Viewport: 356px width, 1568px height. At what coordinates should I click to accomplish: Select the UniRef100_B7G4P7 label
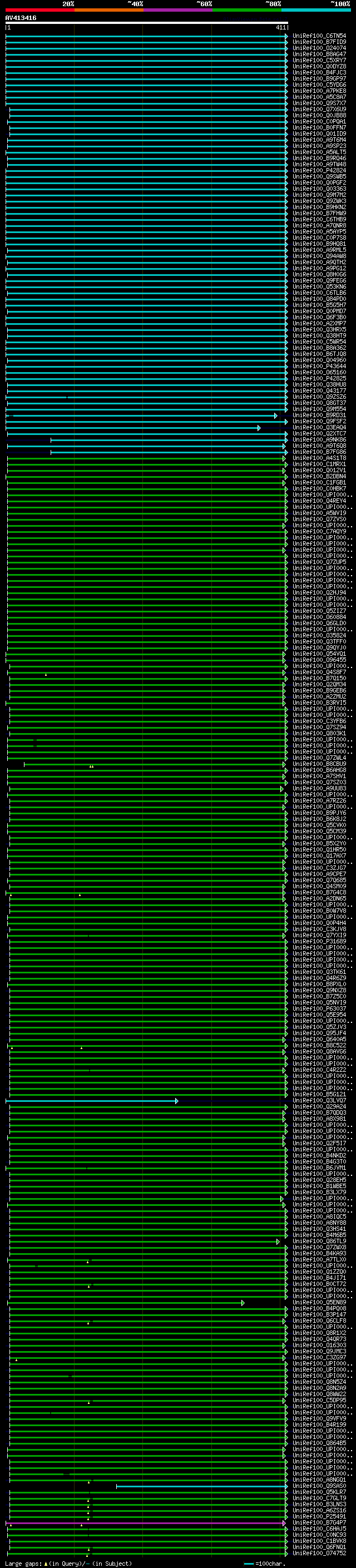pos(319,1522)
